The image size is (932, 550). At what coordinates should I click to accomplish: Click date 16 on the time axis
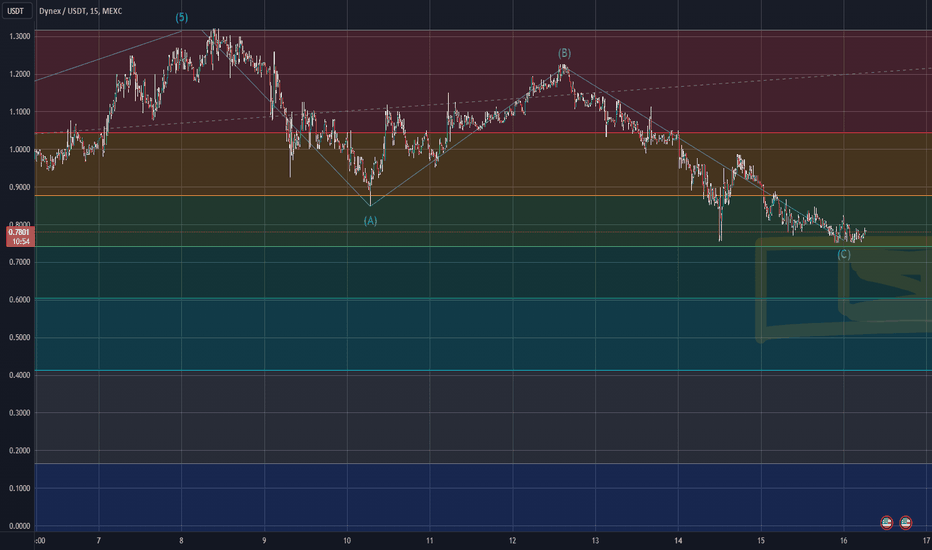click(x=843, y=540)
